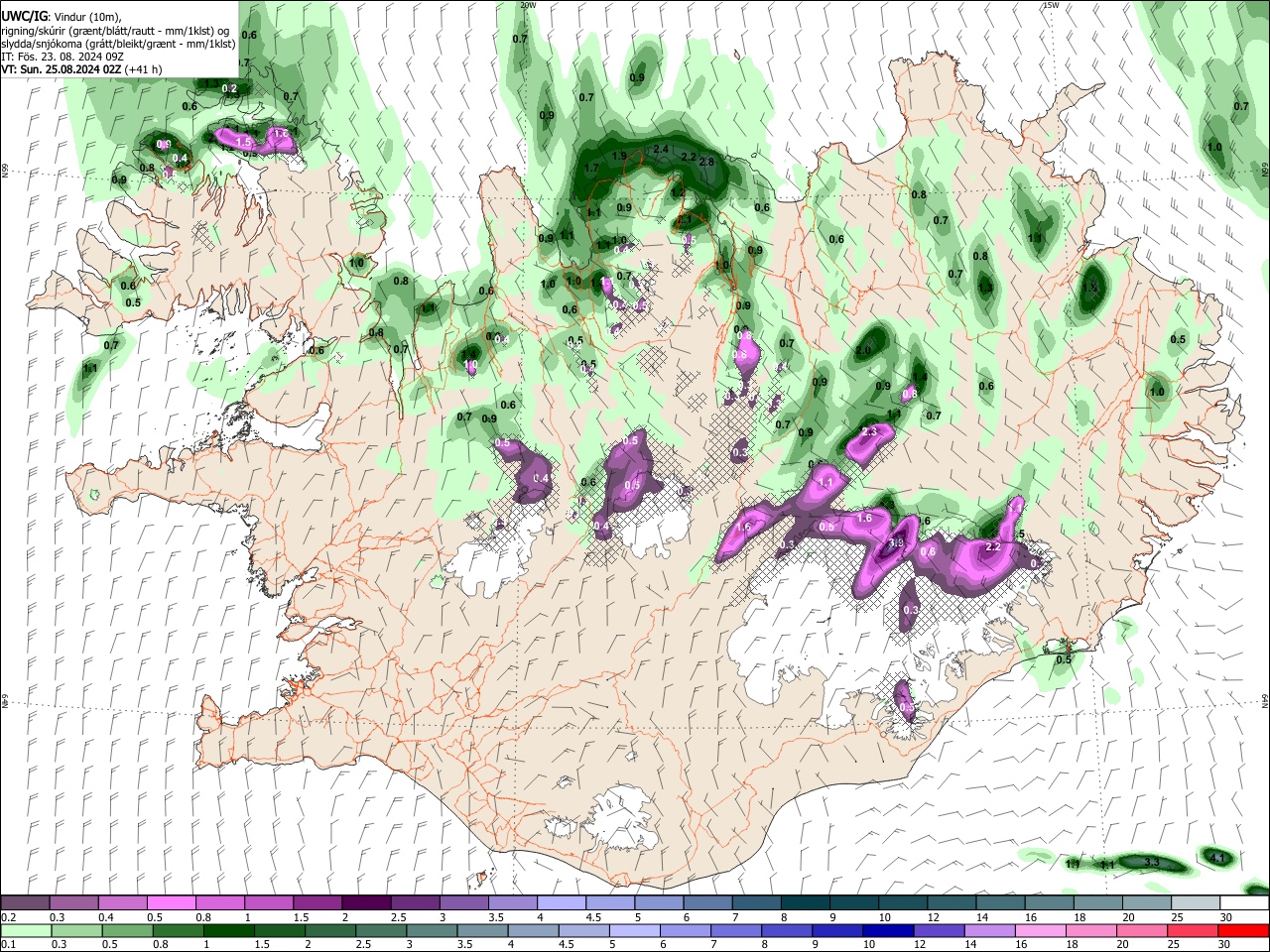Select the orchid 0.4 swatch in the upper legend row

(122, 903)
